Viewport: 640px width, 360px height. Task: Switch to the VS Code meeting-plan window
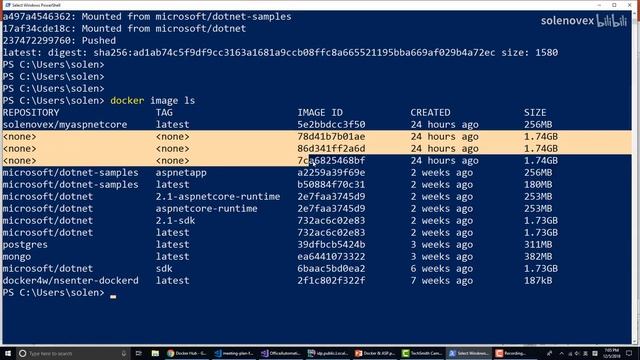(x=235, y=353)
